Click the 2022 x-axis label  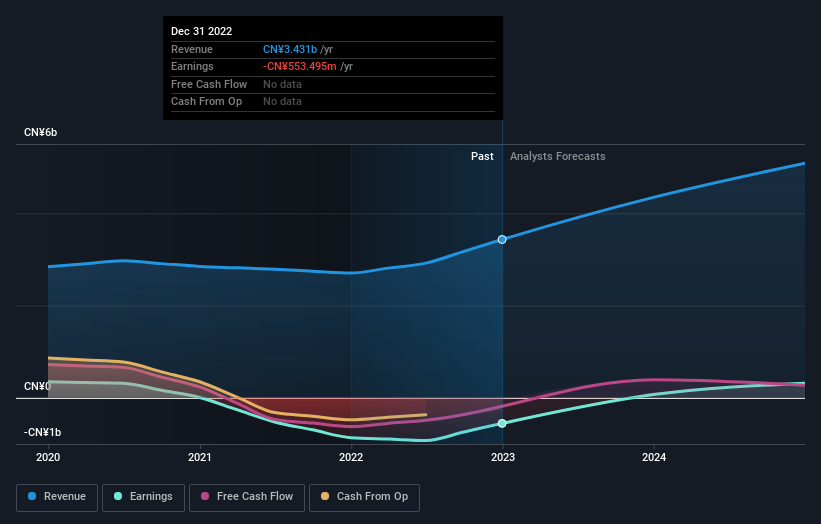[x=351, y=457]
